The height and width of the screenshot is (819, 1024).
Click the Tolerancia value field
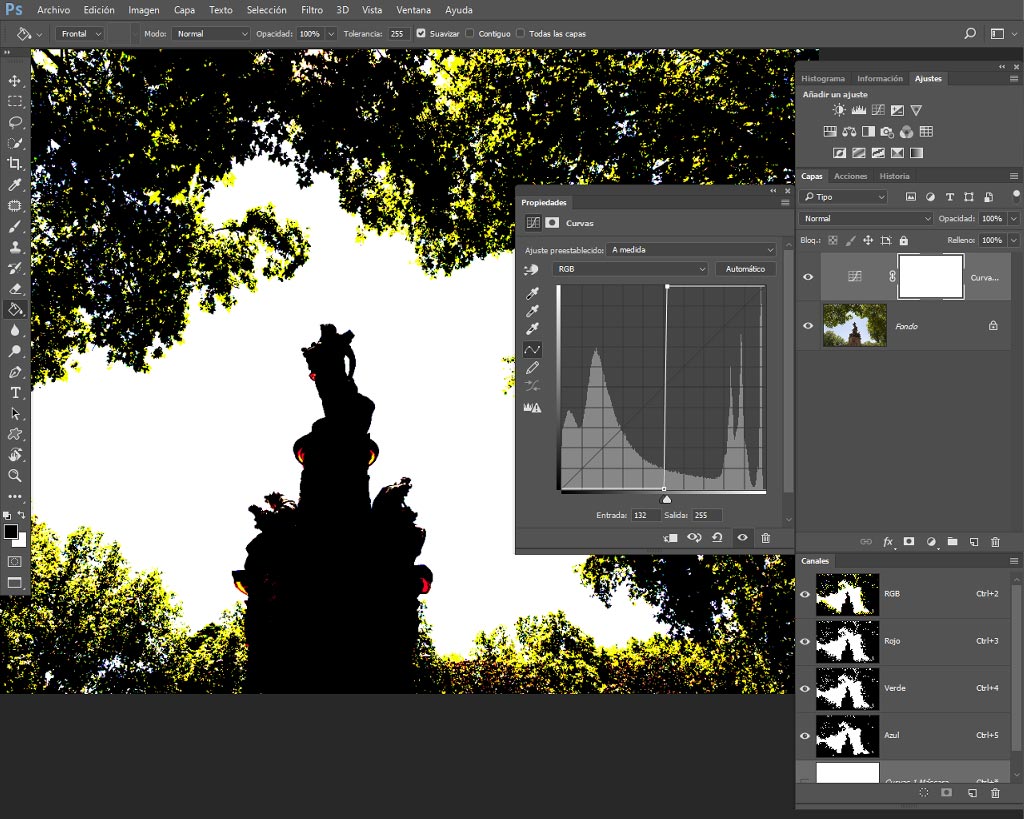click(398, 33)
